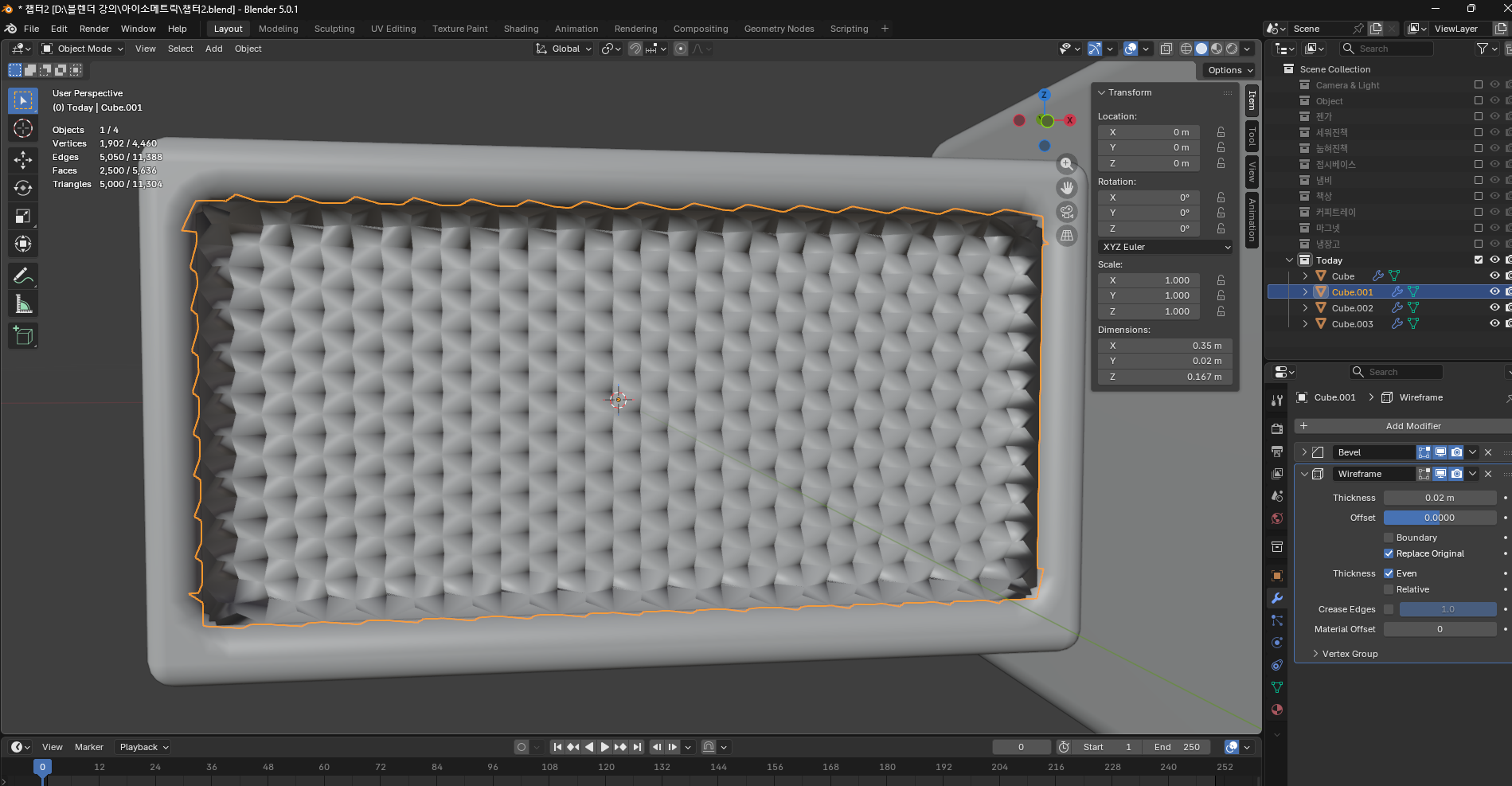The image size is (1512, 786).
Task: Open the viewport Options button
Action: pyautogui.click(x=1229, y=70)
